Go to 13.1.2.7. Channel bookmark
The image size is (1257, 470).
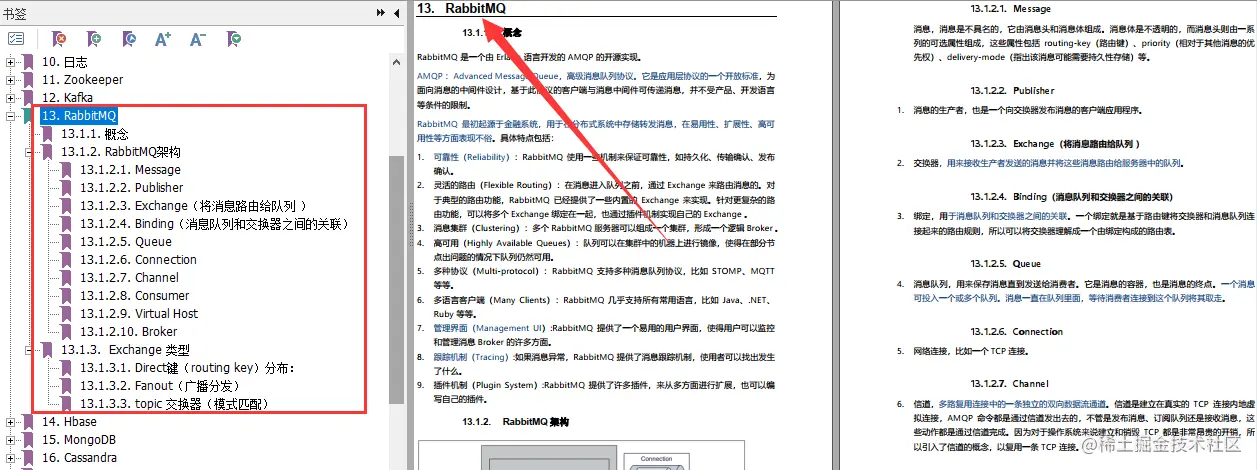pyautogui.click(x=130, y=278)
